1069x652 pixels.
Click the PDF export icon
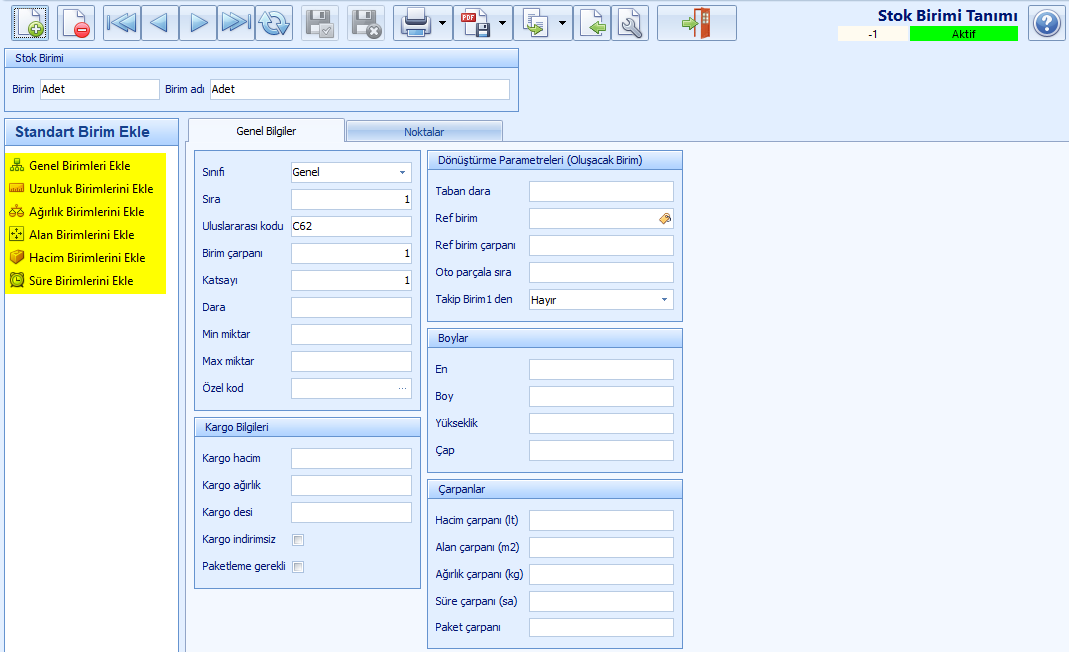475,23
